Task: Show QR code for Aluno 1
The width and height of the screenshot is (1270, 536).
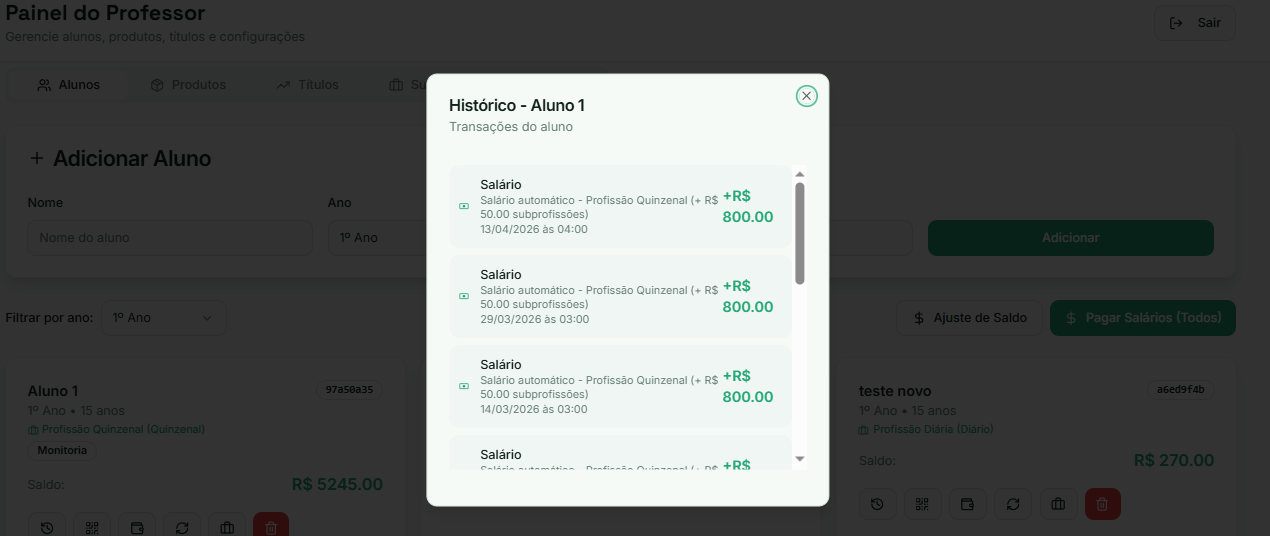Action: 92,527
